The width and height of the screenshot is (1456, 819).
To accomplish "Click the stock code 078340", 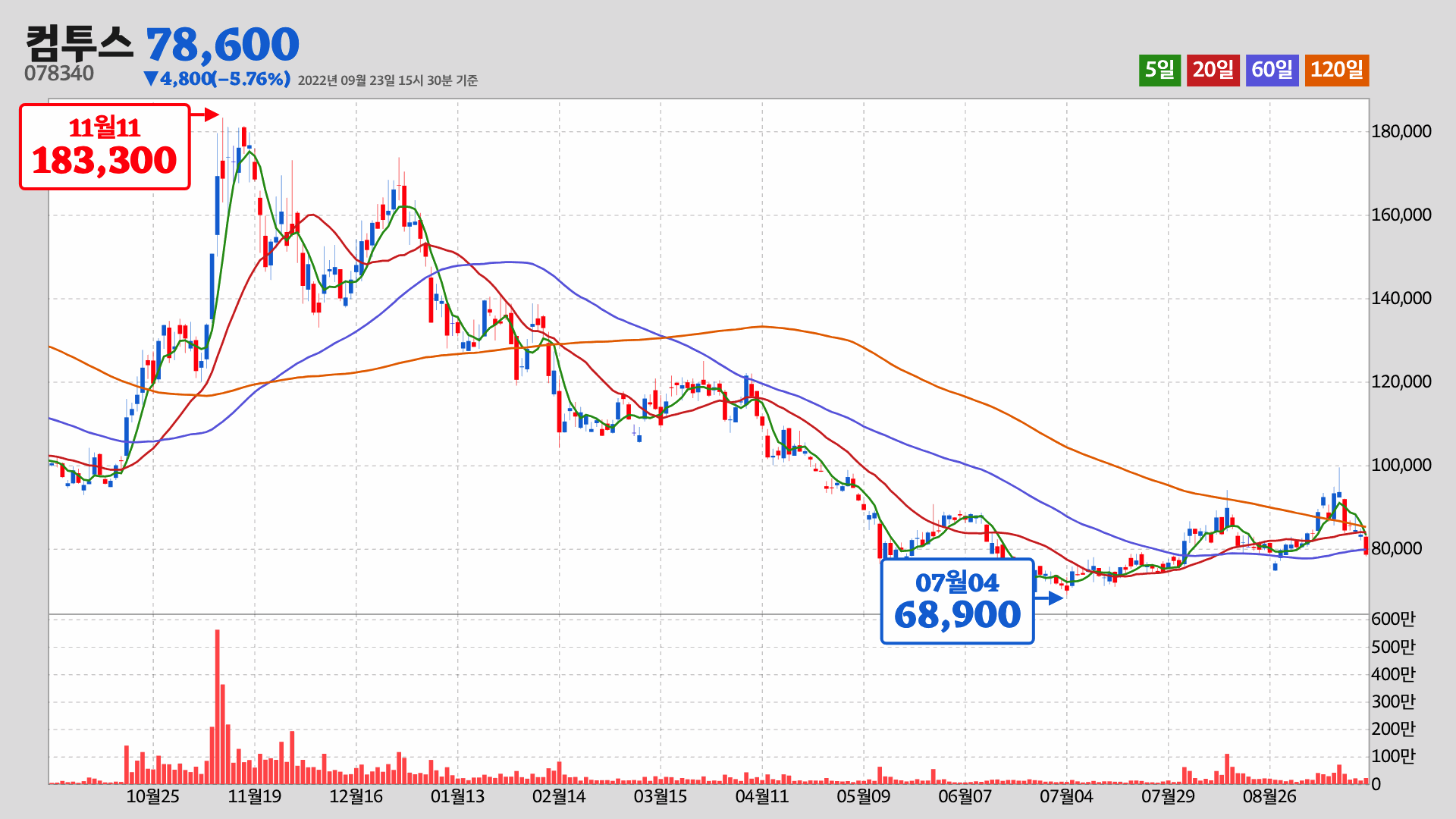I will (x=59, y=74).
